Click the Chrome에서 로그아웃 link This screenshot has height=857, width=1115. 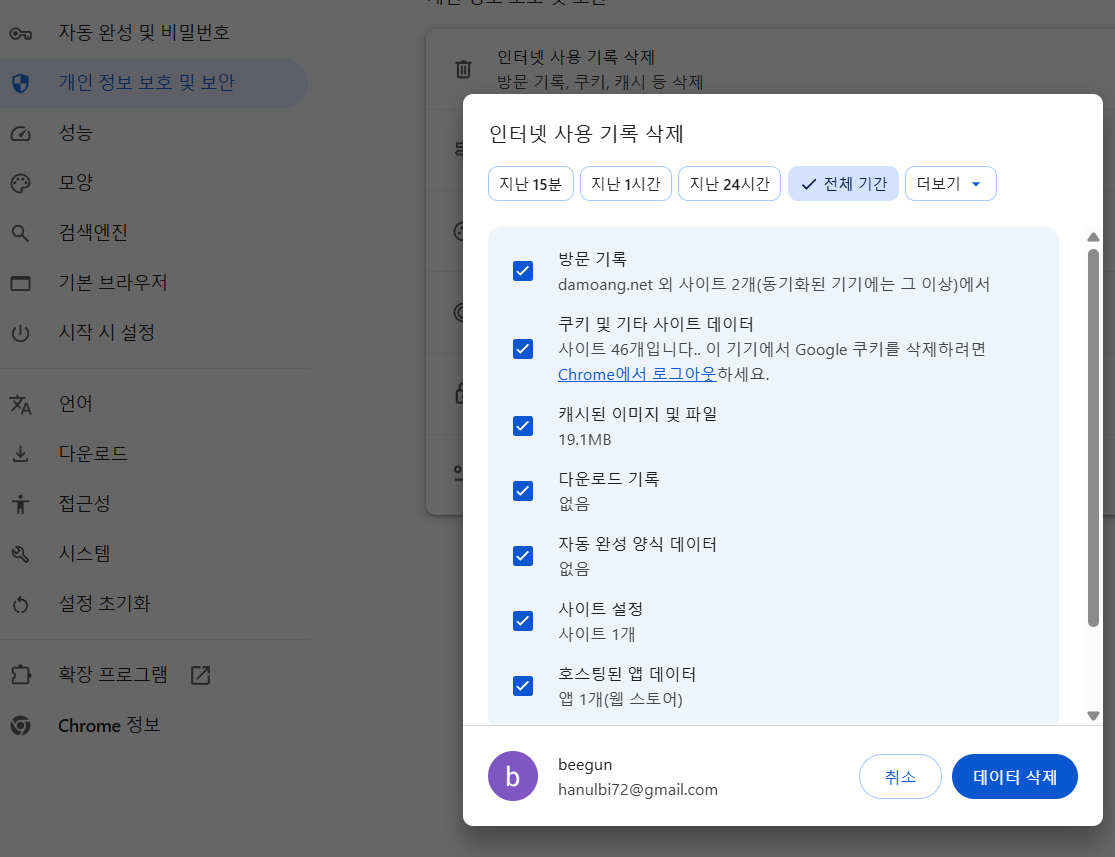click(x=636, y=374)
